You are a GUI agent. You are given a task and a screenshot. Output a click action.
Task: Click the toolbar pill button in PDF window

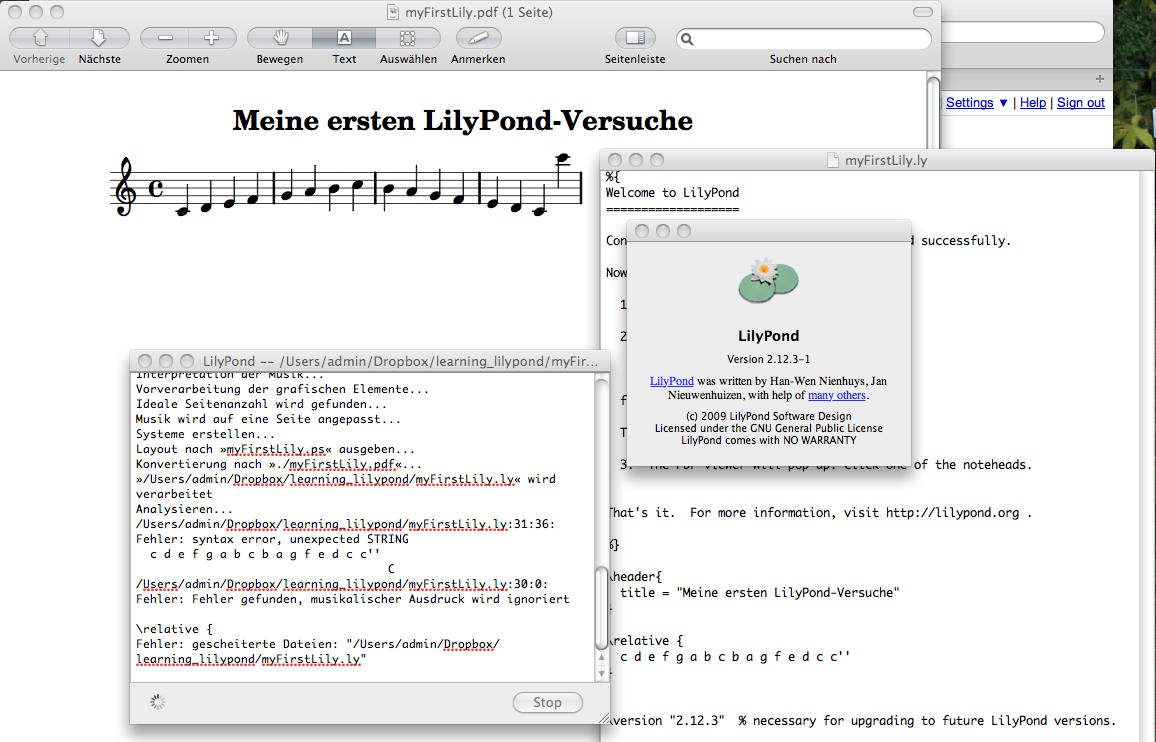(922, 12)
